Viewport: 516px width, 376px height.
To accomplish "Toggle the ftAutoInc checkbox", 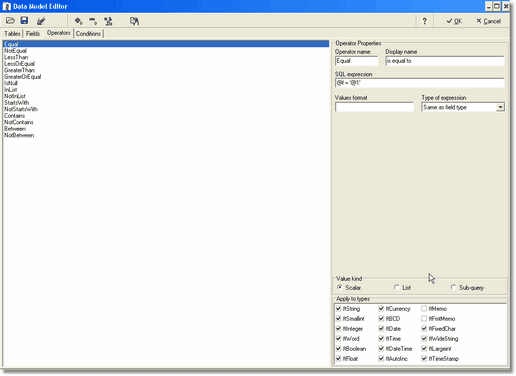I will point(381,359).
